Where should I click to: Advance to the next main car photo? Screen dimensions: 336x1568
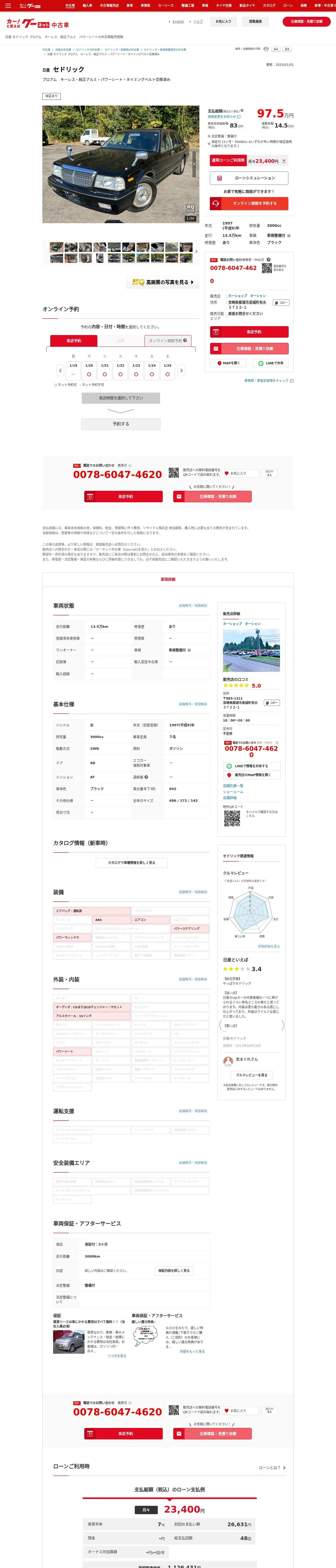point(194,164)
